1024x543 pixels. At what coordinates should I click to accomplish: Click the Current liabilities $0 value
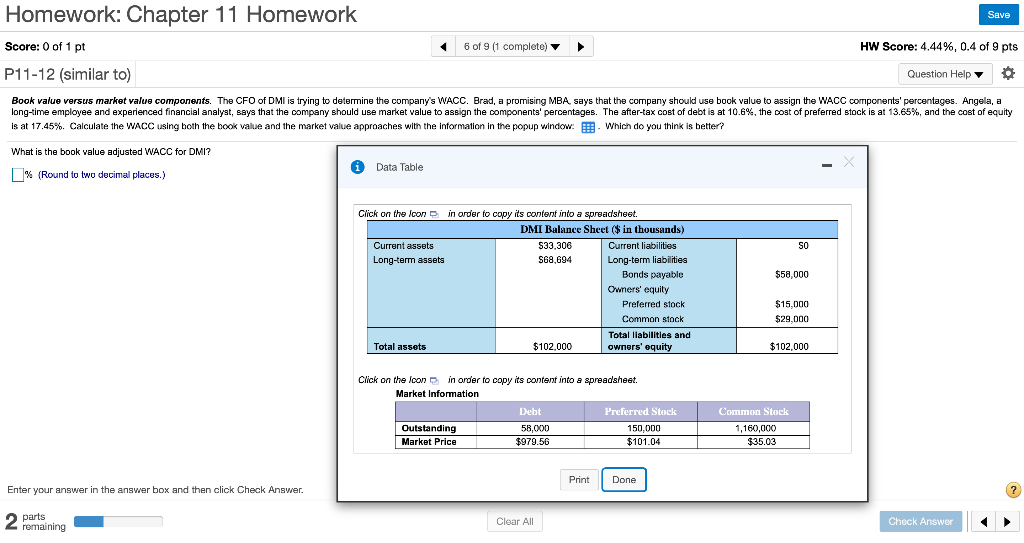(803, 246)
